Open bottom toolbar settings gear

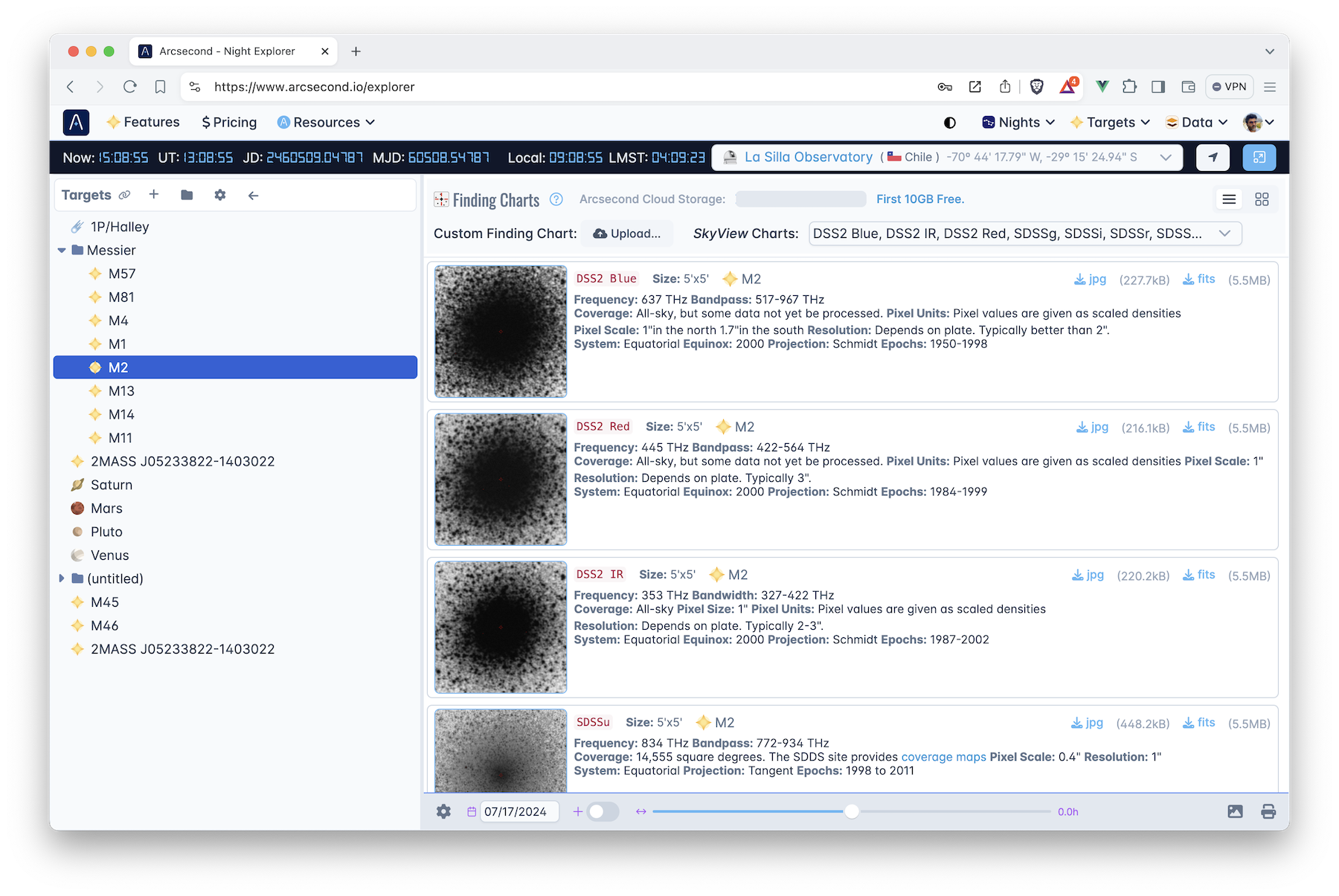tap(443, 811)
